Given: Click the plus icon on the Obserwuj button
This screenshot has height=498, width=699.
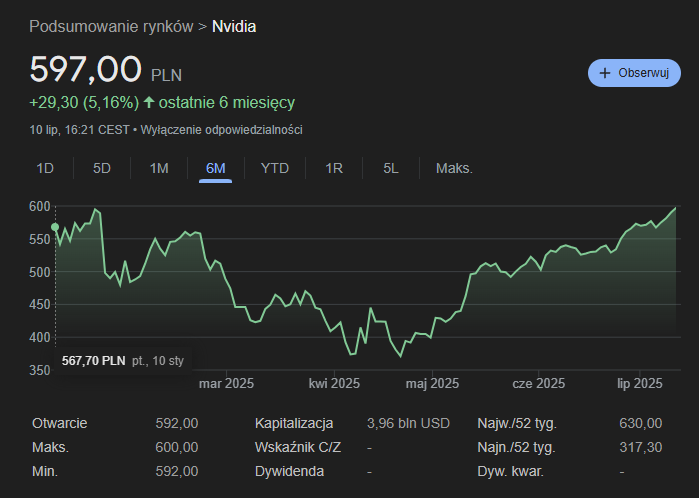Looking at the screenshot, I should [x=605, y=73].
